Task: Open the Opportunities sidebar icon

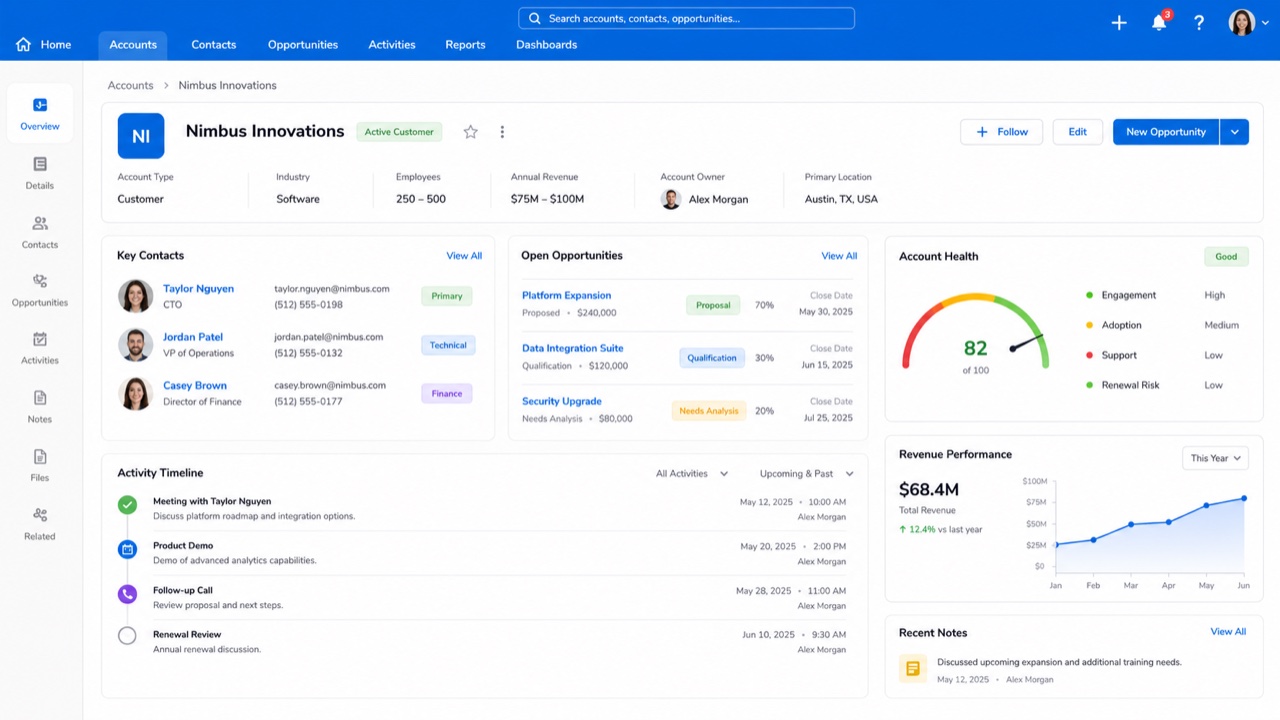Action: [40, 281]
